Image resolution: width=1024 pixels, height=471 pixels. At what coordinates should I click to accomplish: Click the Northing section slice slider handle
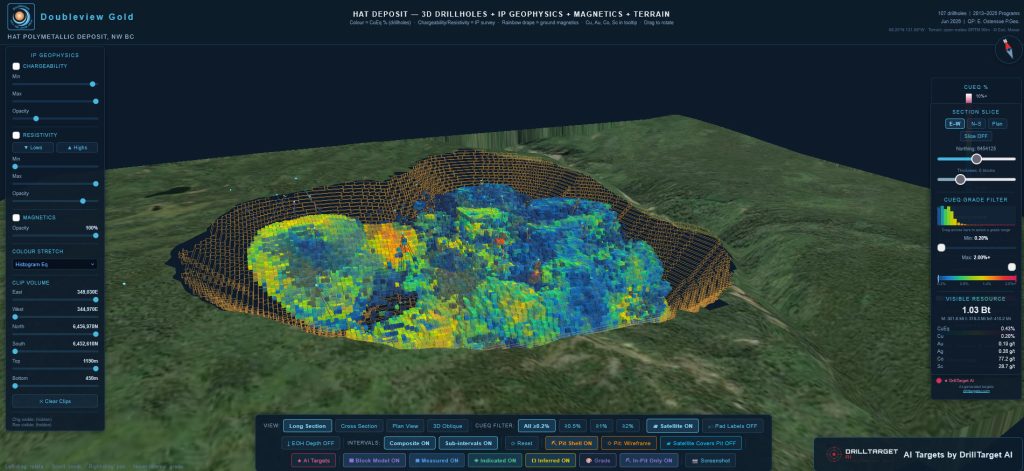point(976,159)
